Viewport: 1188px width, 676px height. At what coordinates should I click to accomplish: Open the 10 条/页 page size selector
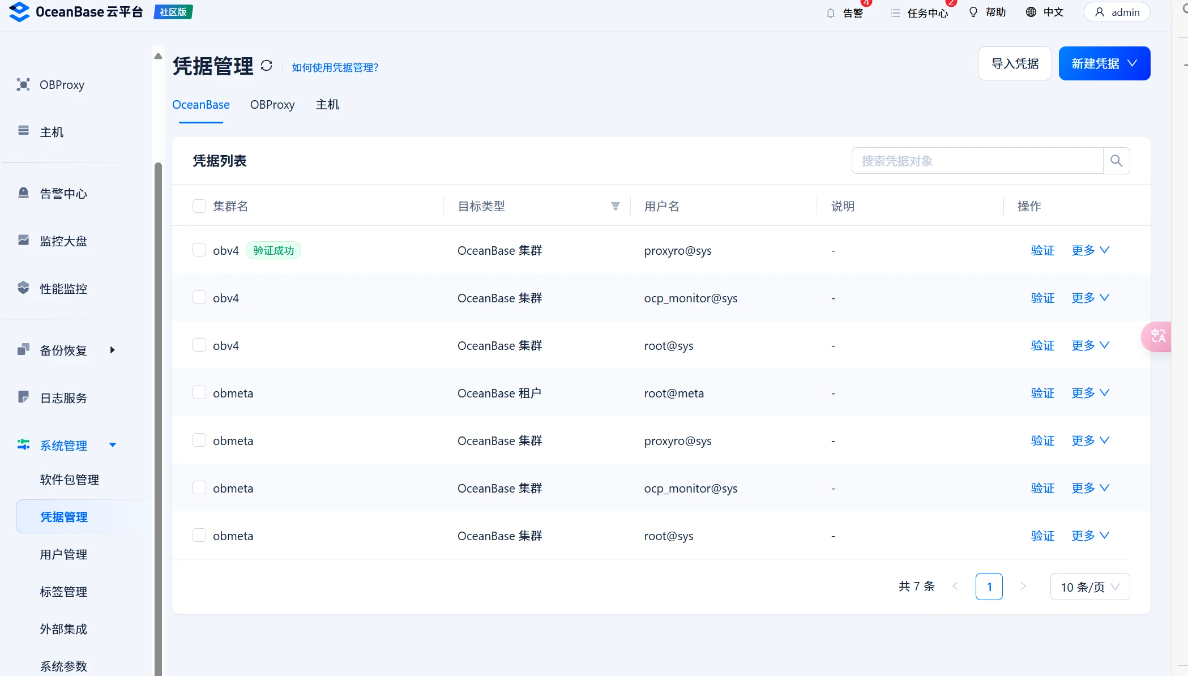pyautogui.click(x=1089, y=587)
